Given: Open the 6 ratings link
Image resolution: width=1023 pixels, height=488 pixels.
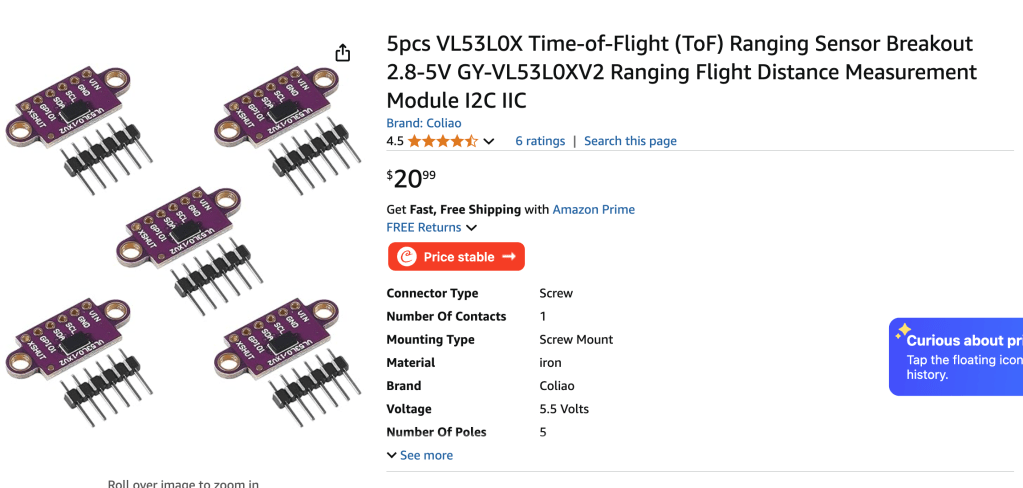Looking at the screenshot, I should pyautogui.click(x=540, y=141).
